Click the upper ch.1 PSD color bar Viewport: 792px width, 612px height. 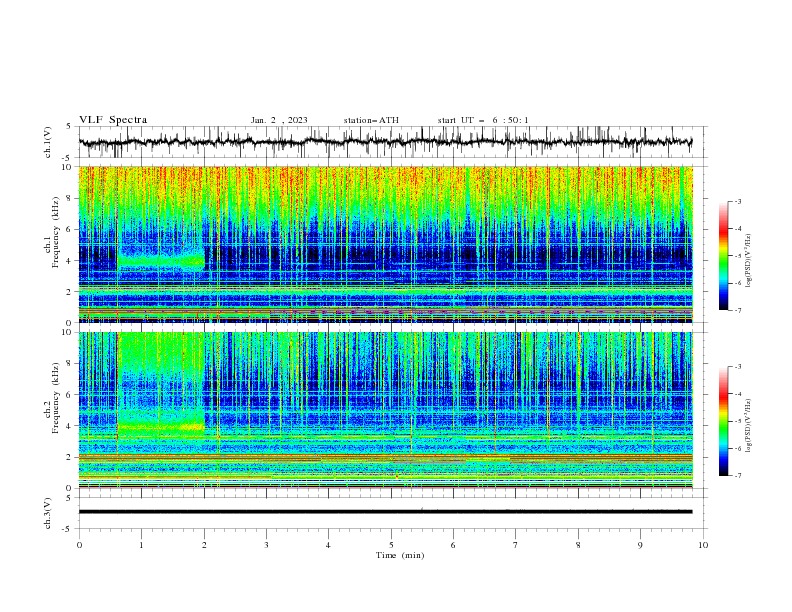pyautogui.click(x=723, y=256)
